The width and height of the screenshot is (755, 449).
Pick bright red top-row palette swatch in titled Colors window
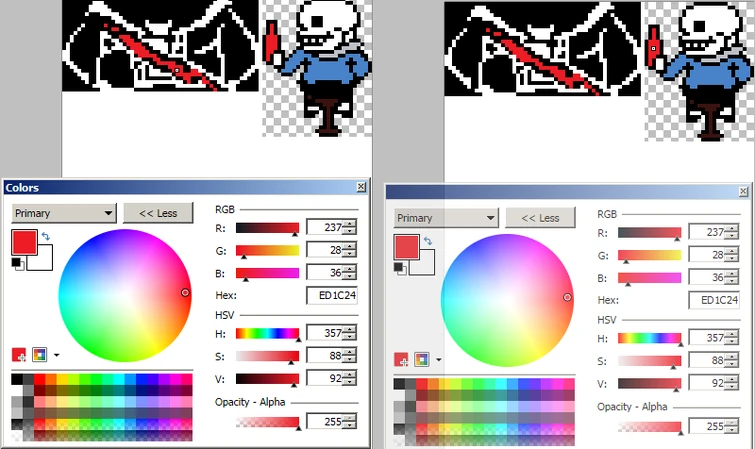(39, 380)
